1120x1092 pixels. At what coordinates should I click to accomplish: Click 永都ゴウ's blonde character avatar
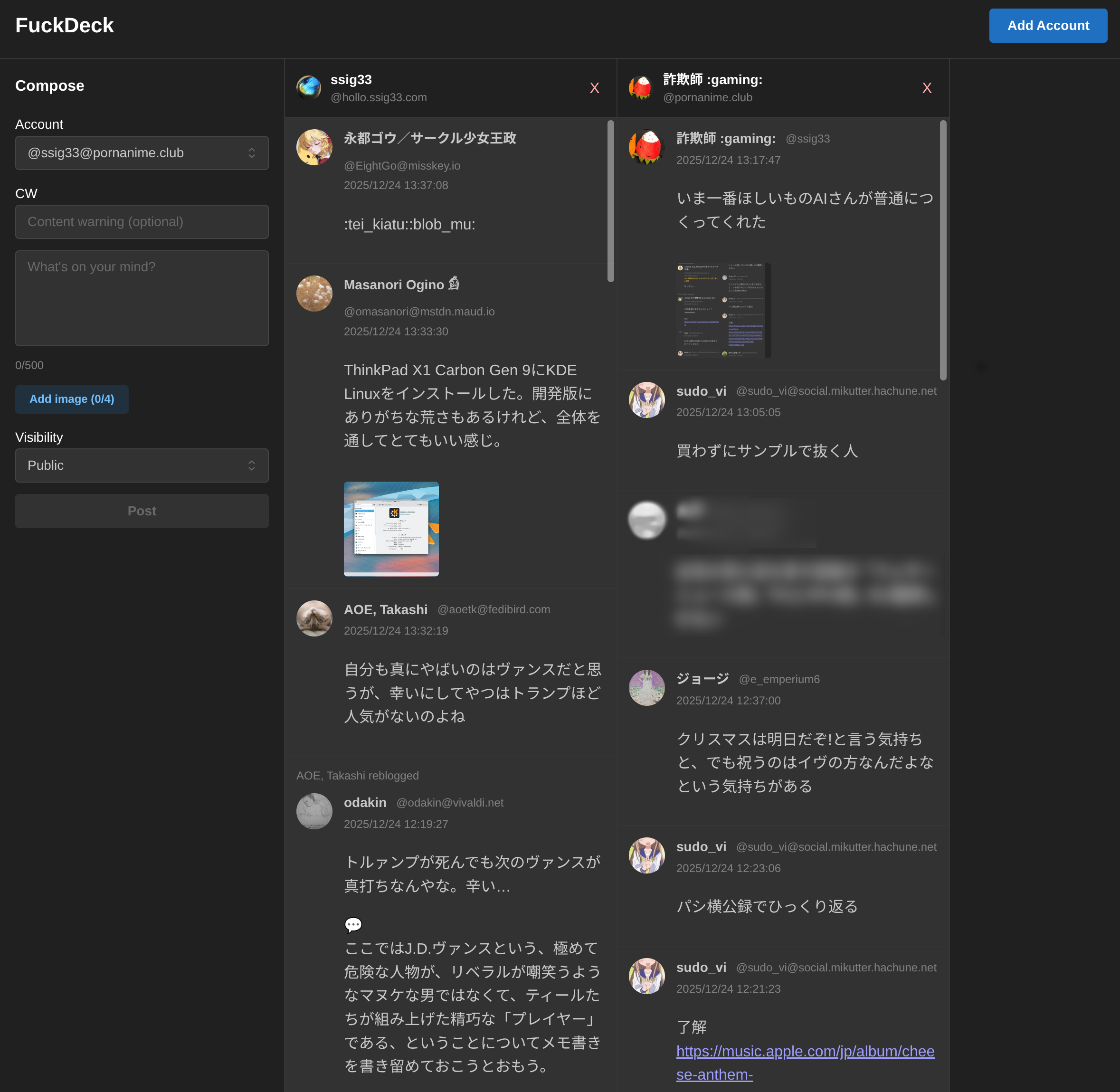(314, 147)
